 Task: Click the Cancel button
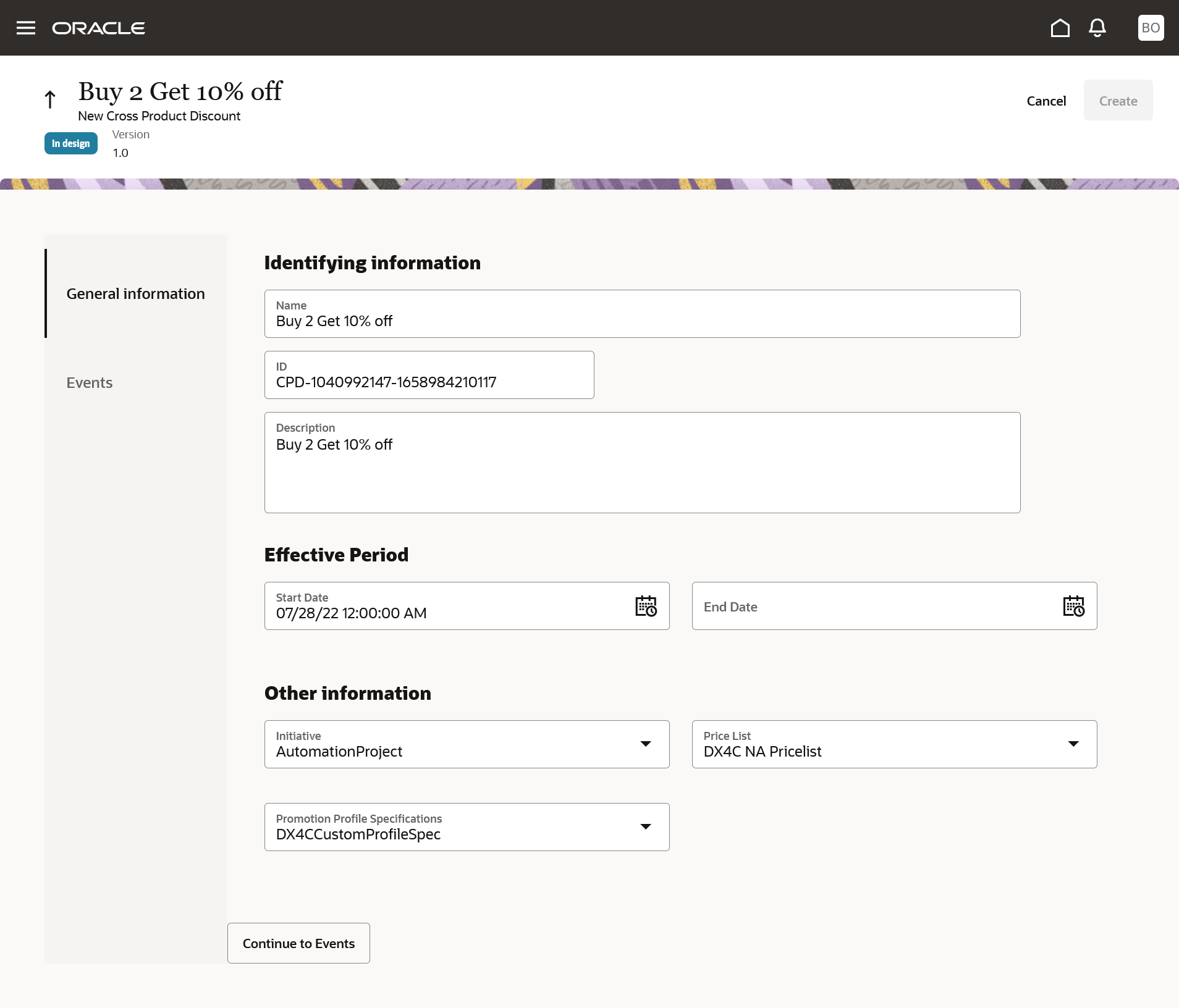[1046, 101]
